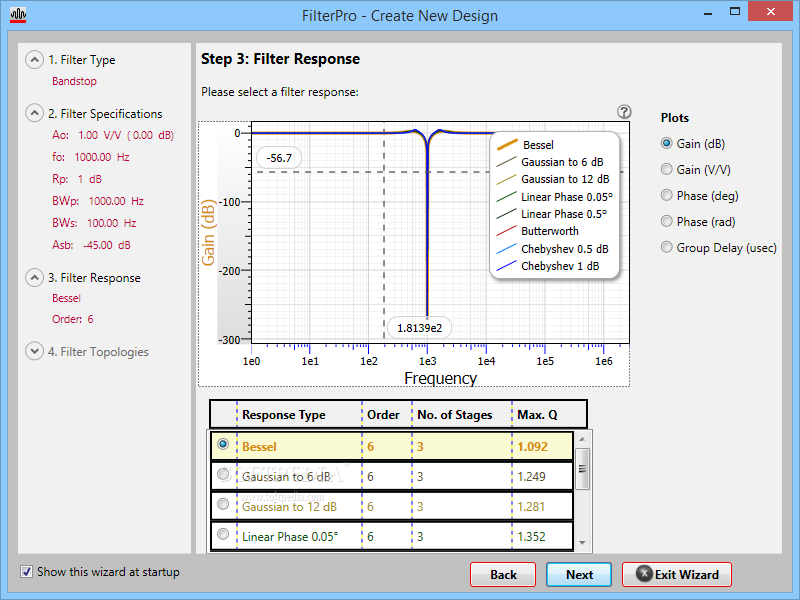Collapse the 3. Filter Response section
Viewport: 800px width, 600px height.
pyautogui.click(x=34, y=278)
